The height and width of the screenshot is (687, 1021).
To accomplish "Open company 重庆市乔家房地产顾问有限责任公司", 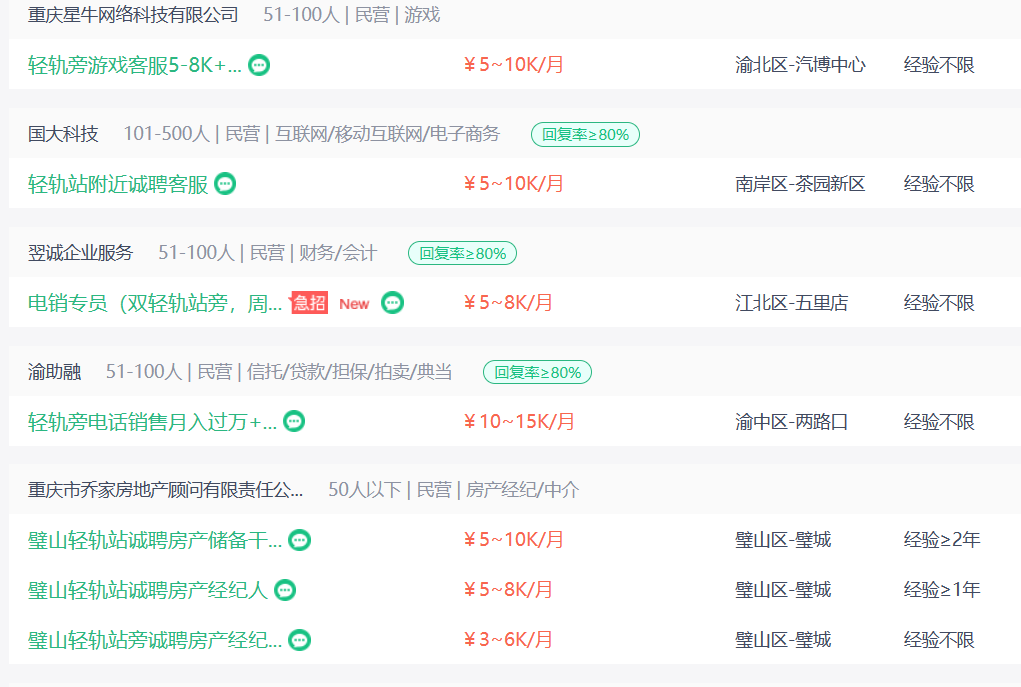I will [x=165, y=490].
